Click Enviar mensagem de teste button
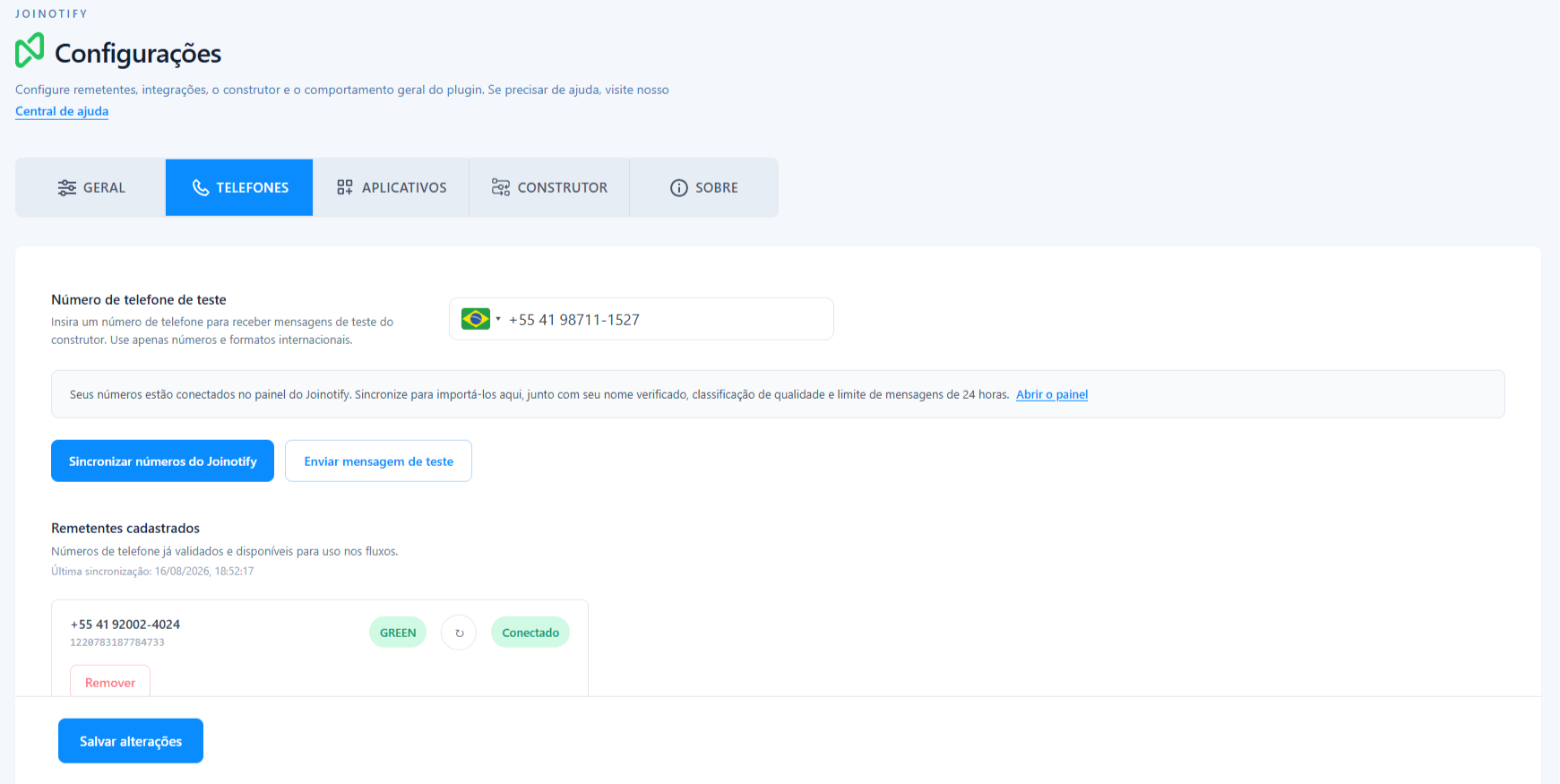 (378, 461)
